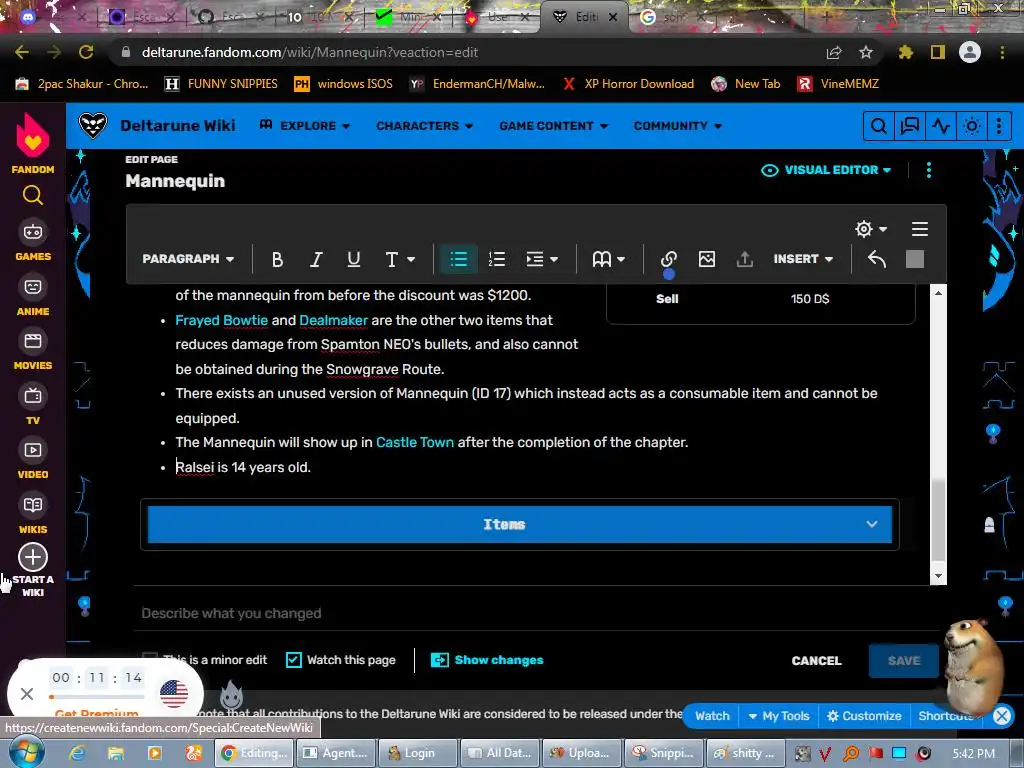Expand the Items navigation box

click(x=520, y=524)
